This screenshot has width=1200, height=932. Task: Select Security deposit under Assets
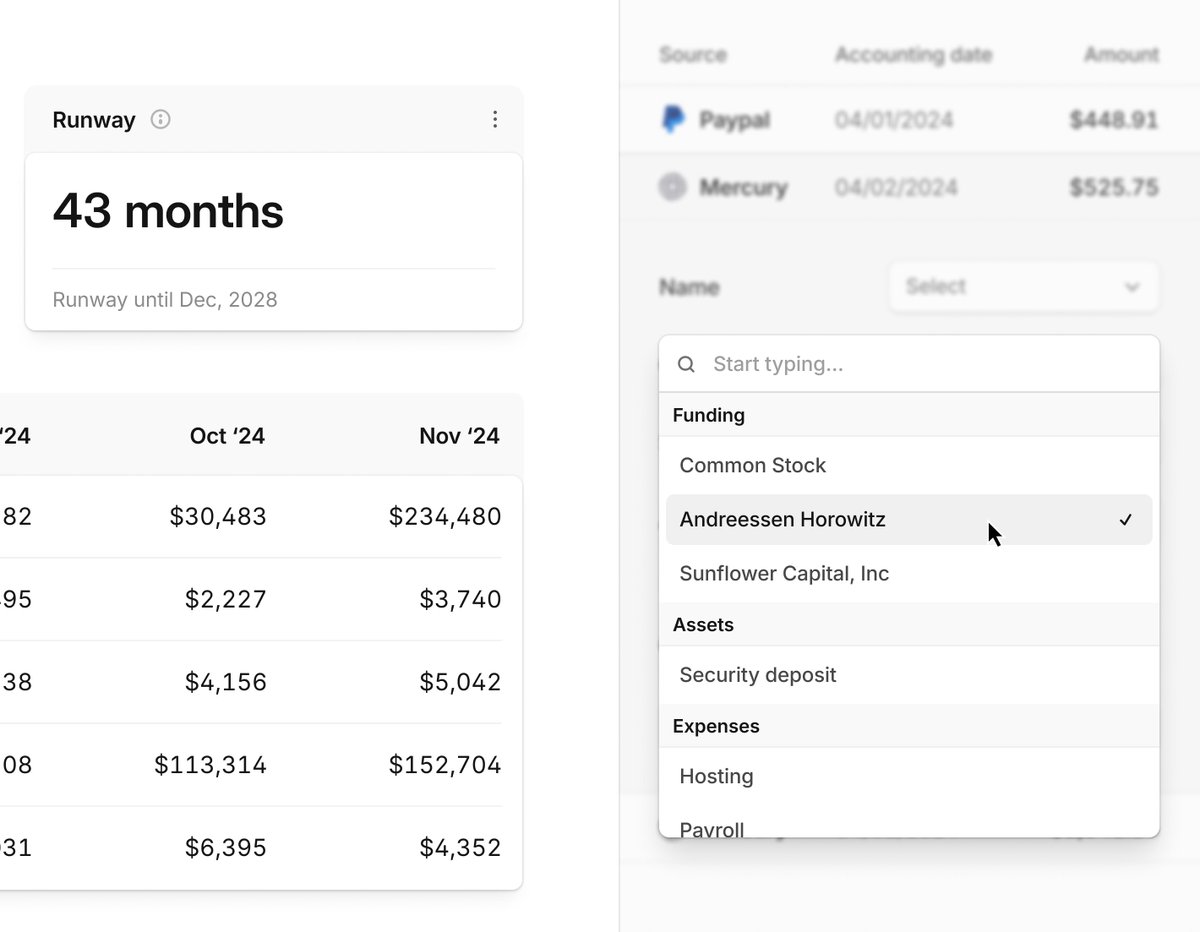[x=909, y=675]
